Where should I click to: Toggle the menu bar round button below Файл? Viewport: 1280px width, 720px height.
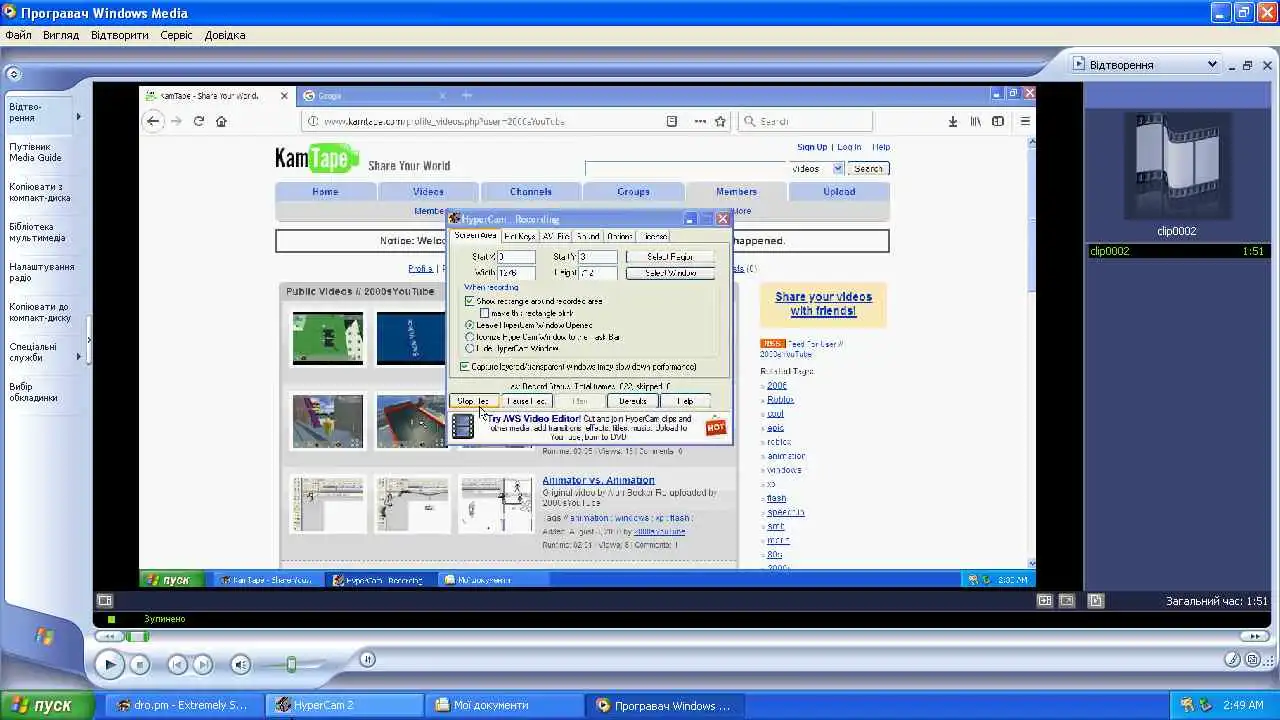point(13,73)
